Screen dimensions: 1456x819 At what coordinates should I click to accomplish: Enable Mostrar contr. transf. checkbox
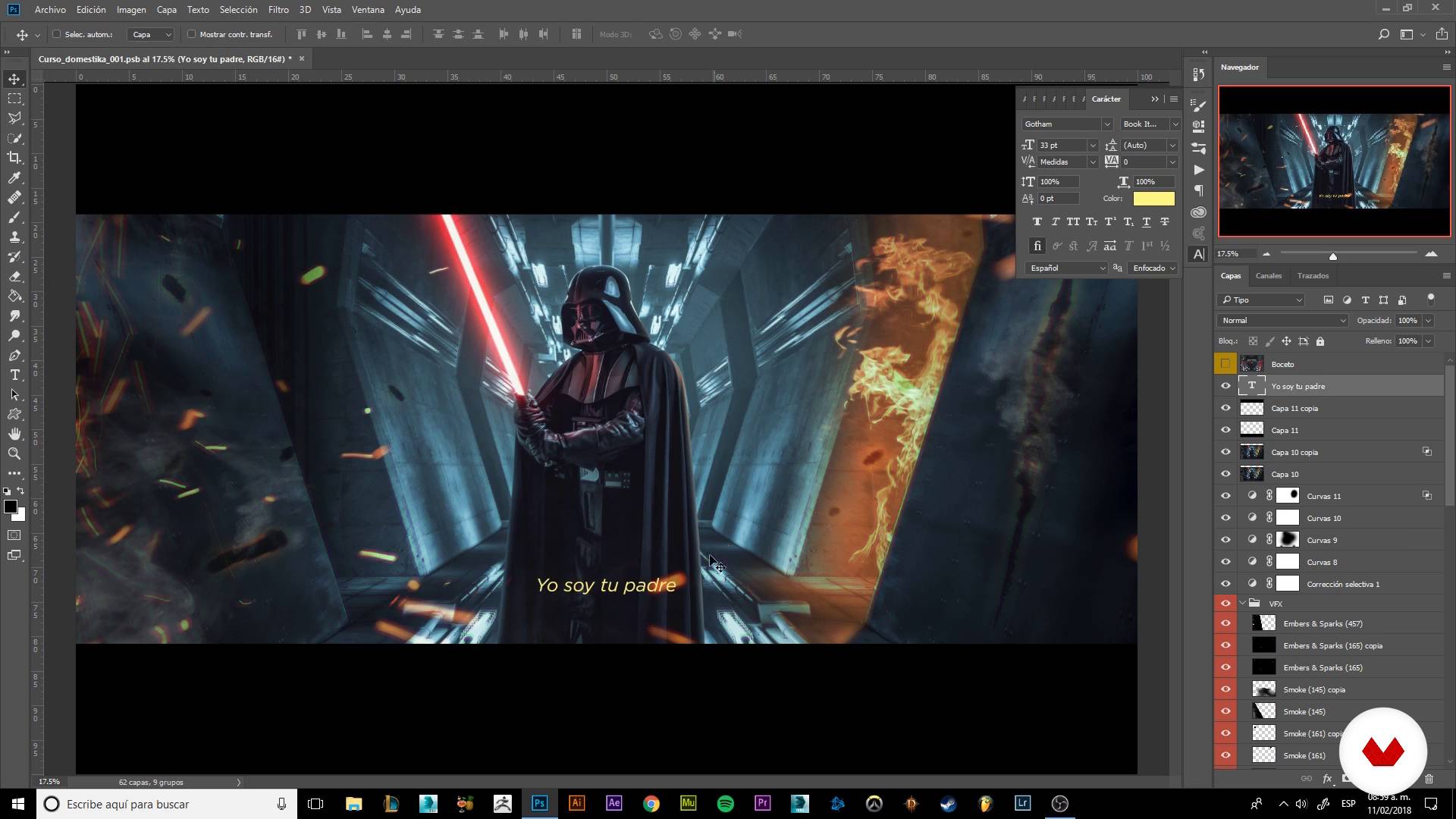coord(191,34)
